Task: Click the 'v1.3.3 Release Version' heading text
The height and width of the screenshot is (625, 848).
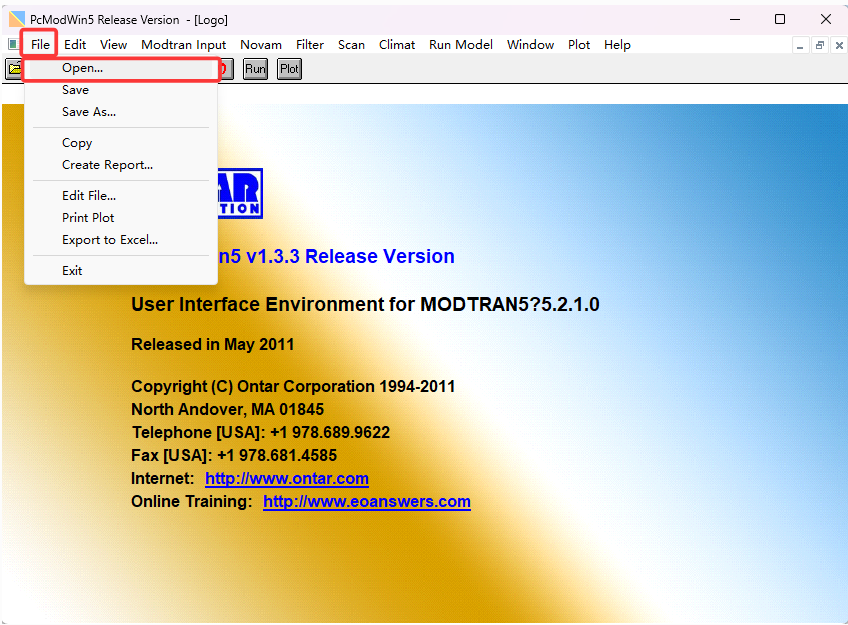Action: (x=350, y=256)
